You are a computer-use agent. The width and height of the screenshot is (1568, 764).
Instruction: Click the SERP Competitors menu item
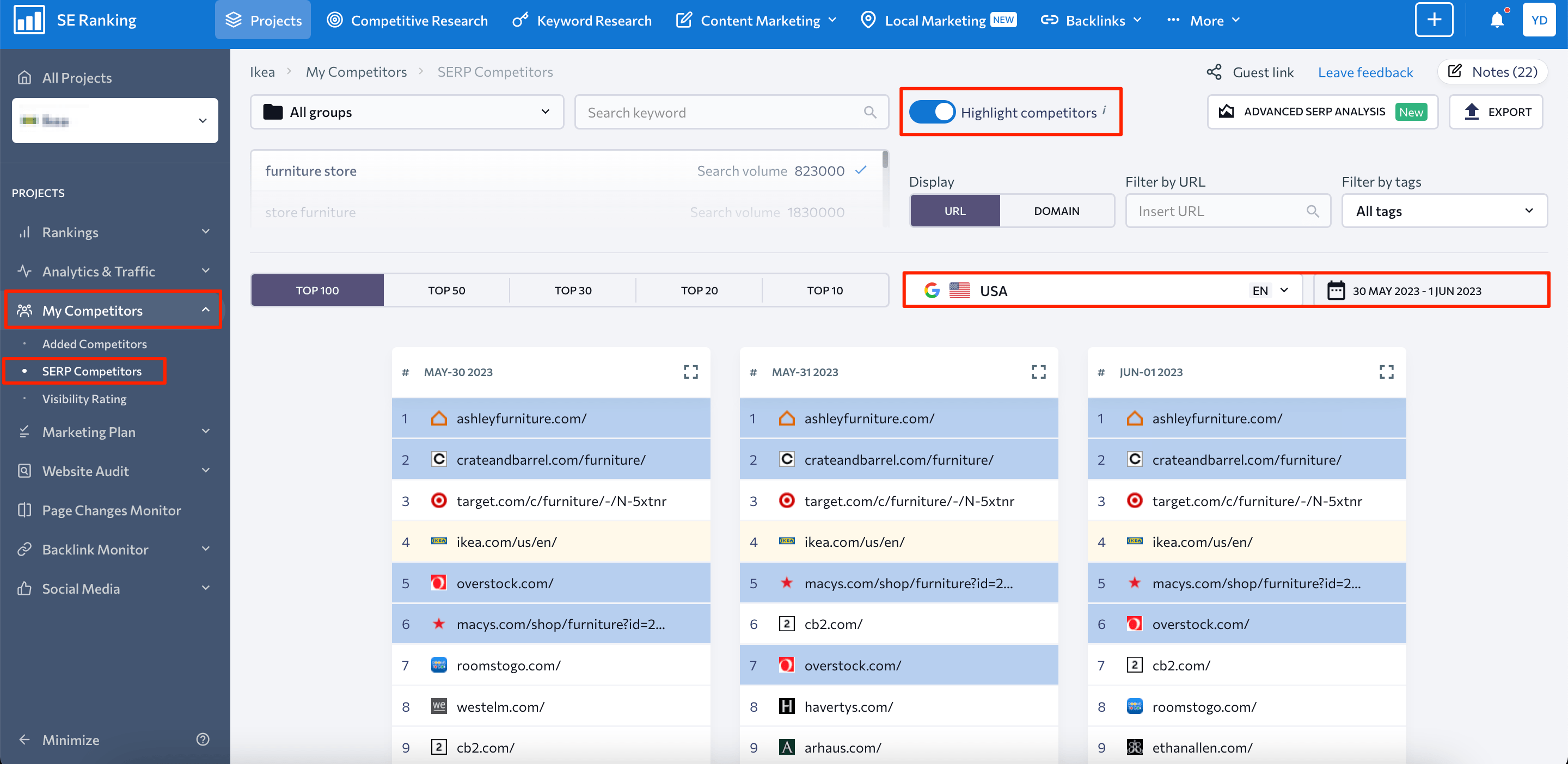pyautogui.click(x=92, y=371)
